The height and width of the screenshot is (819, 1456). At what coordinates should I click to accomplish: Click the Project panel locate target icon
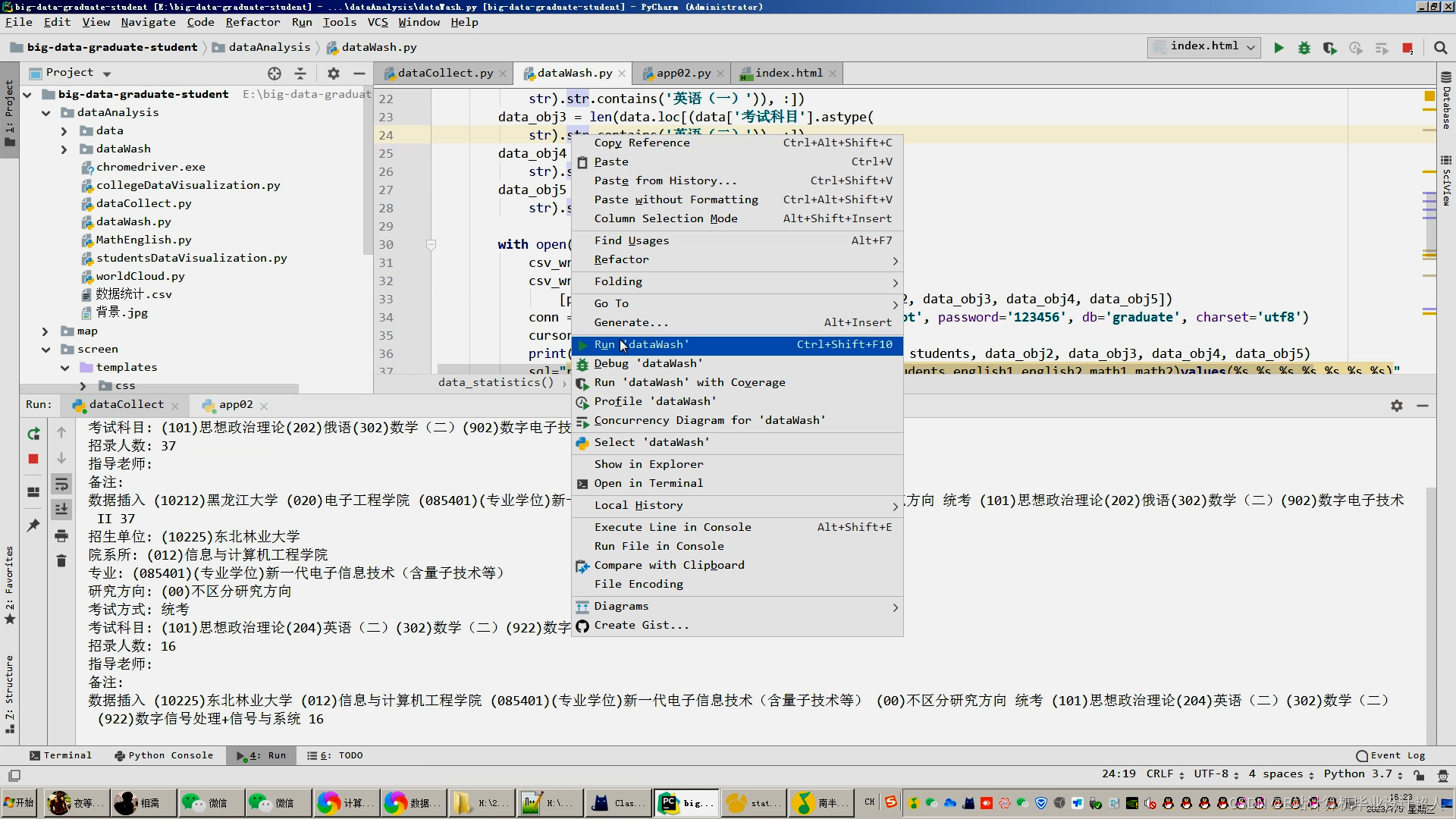coord(275,73)
